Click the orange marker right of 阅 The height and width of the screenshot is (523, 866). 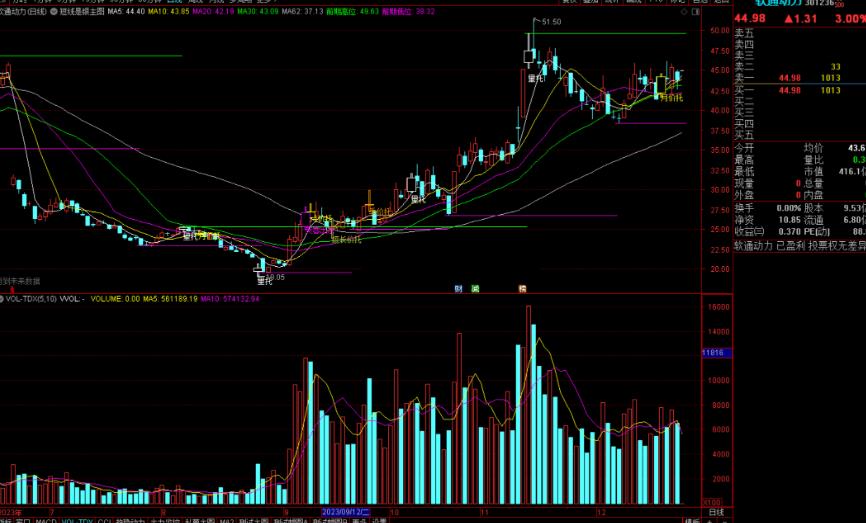point(522,289)
